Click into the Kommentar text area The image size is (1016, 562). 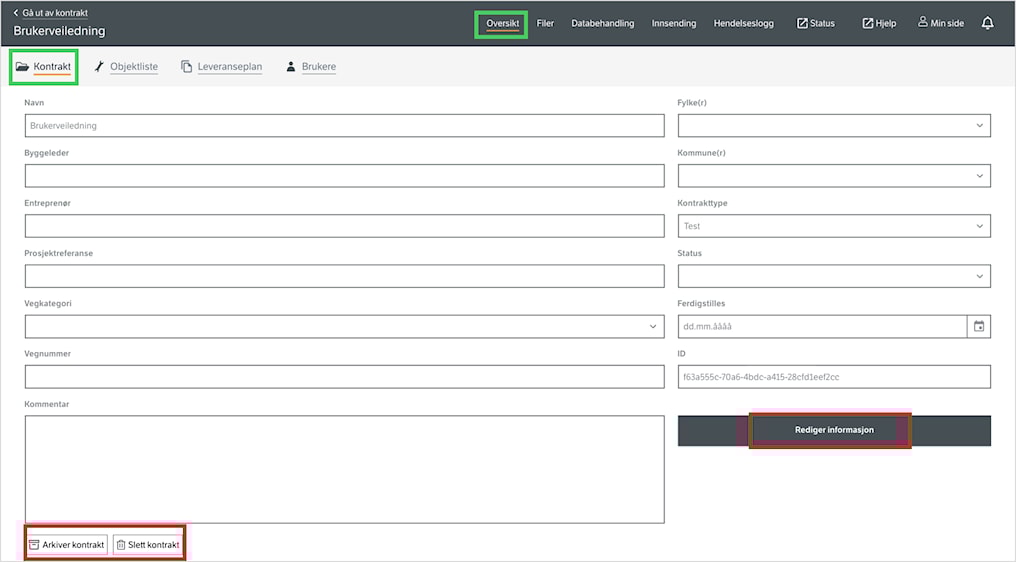(x=344, y=469)
